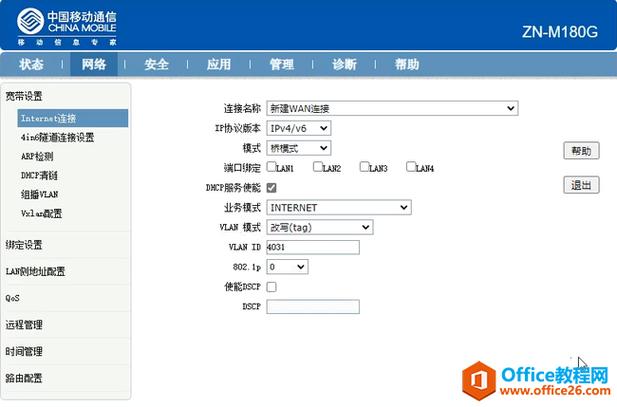Open 远程管理 section
617x407 pixels.
24,325
